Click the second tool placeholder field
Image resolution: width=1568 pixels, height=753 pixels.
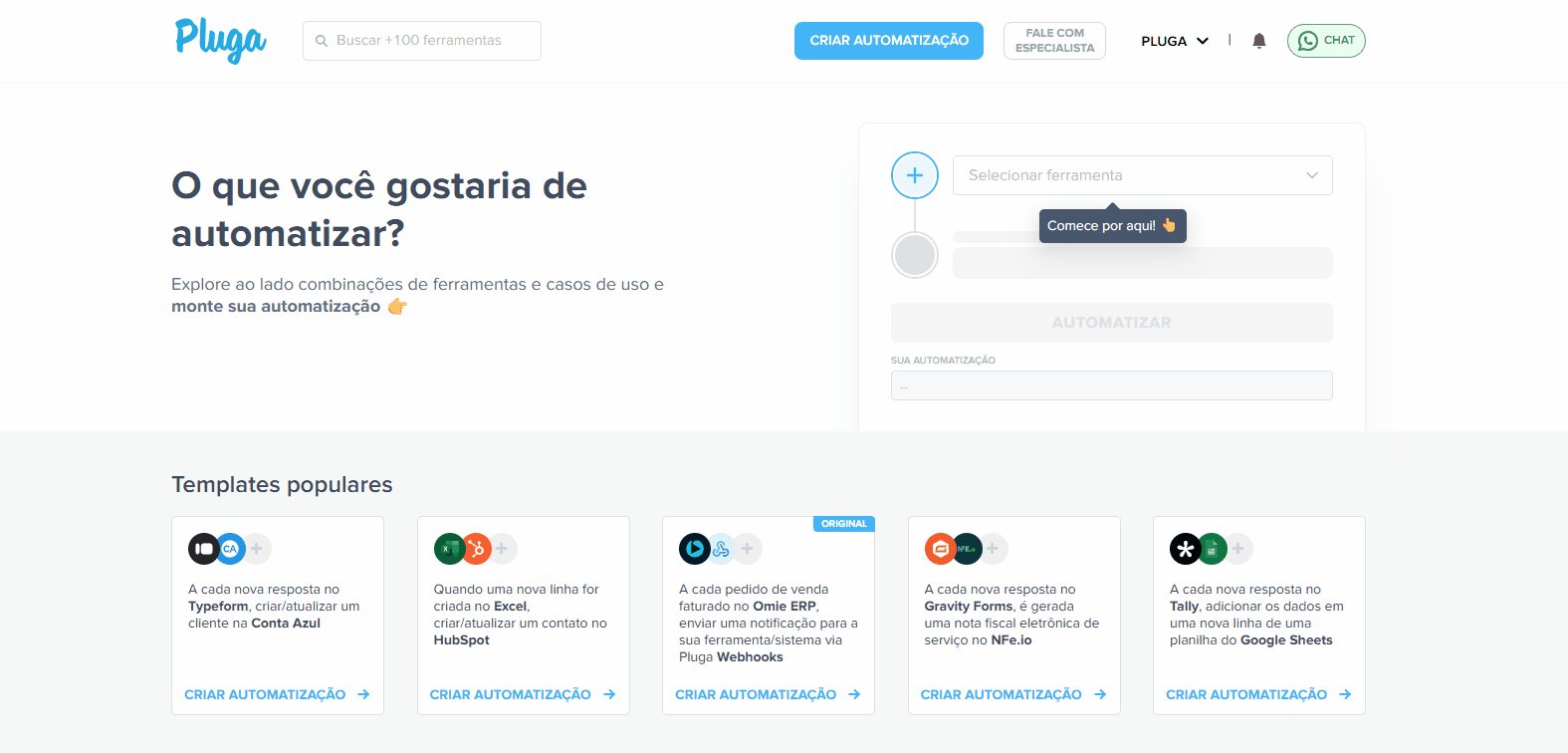[1142, 263]
